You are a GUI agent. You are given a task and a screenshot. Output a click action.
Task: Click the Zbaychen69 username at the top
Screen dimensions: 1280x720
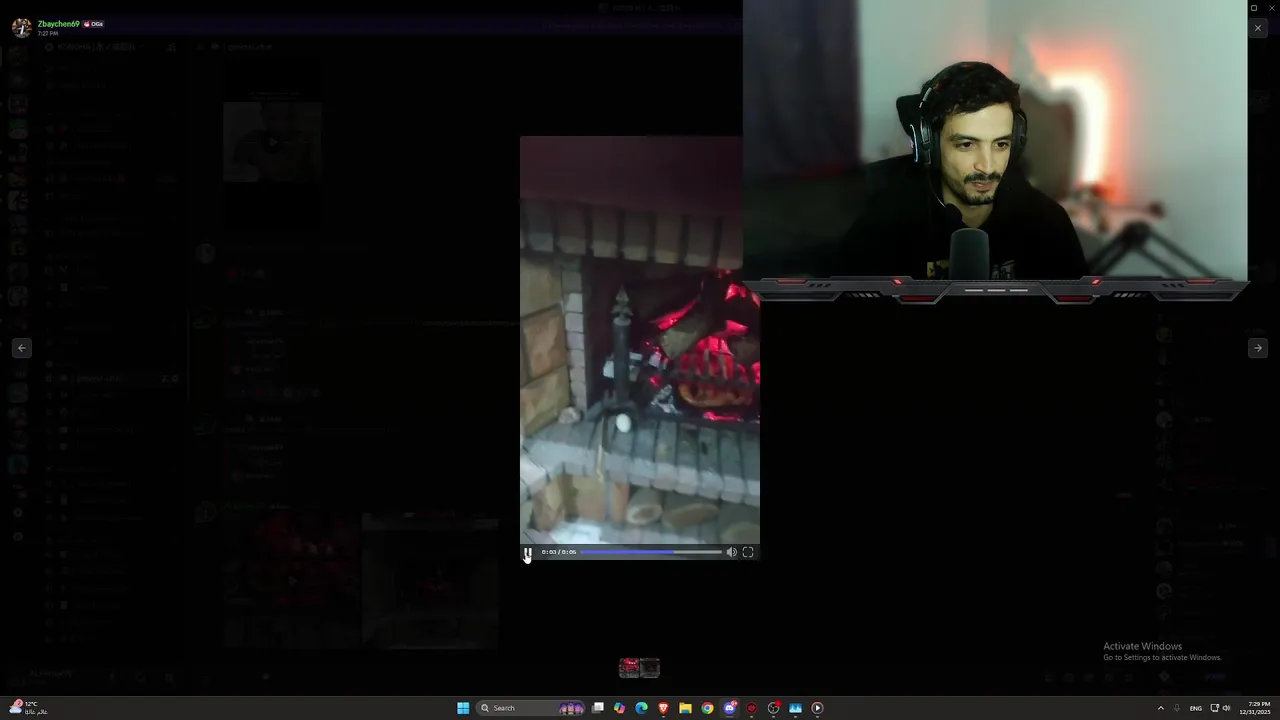click(x=58, y=24)
